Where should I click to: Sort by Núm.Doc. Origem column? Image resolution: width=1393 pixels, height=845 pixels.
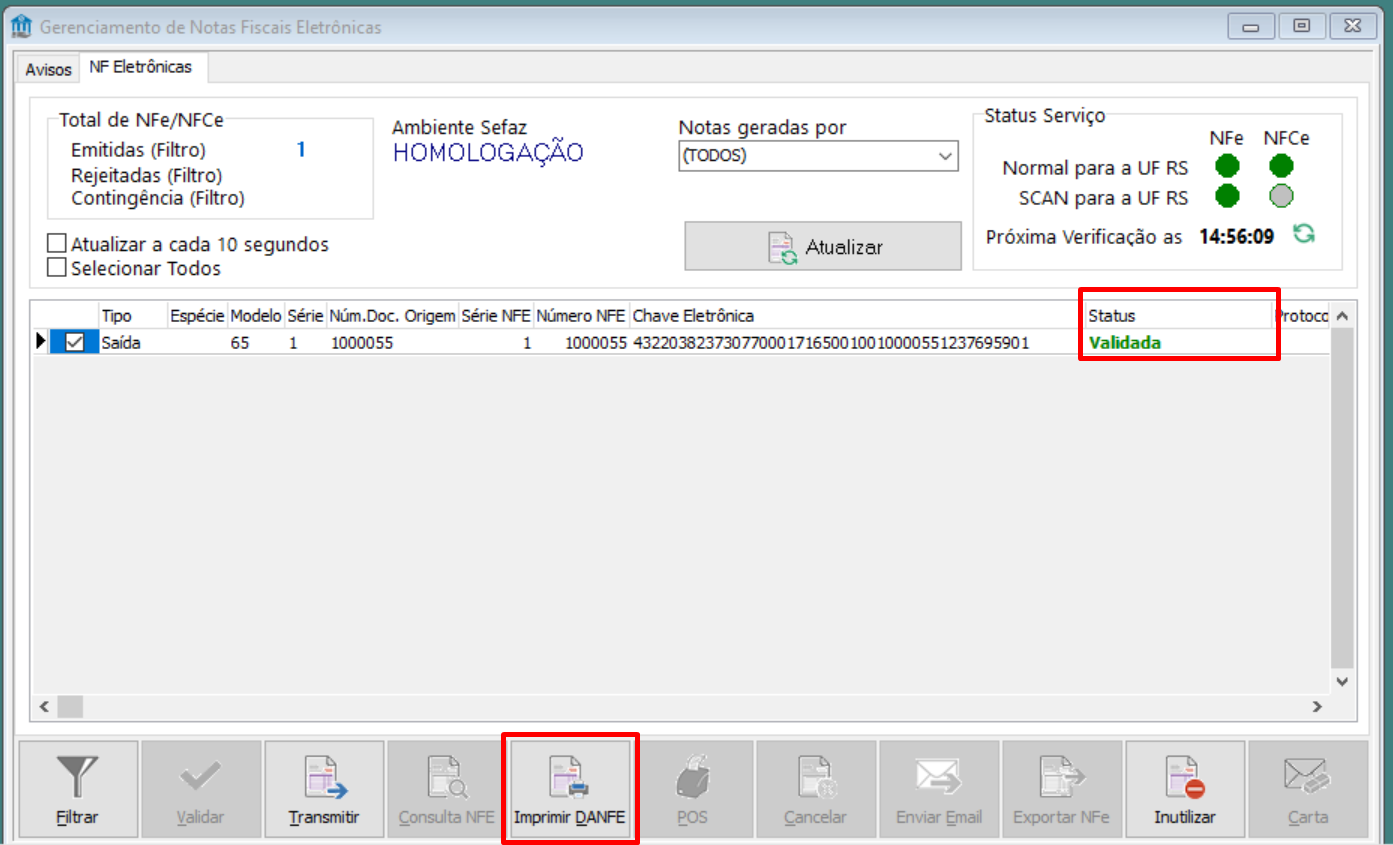click(x=393, y=316)
